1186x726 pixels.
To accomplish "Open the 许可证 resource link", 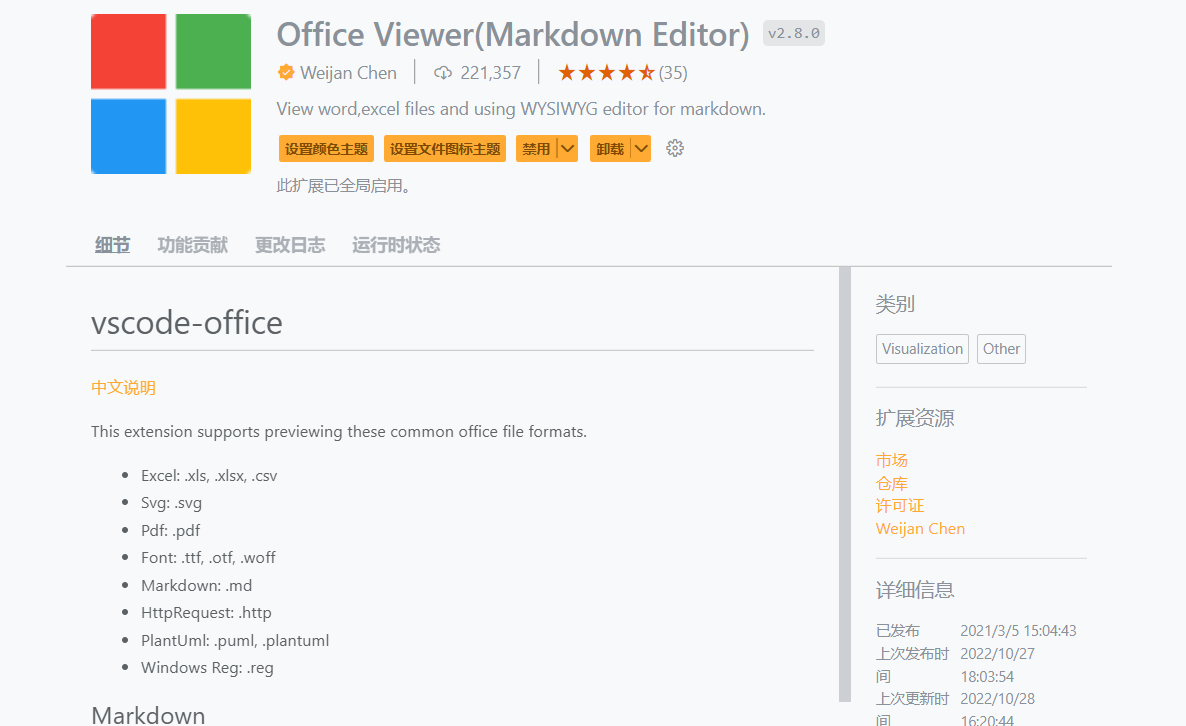I will tap(900, 506).
